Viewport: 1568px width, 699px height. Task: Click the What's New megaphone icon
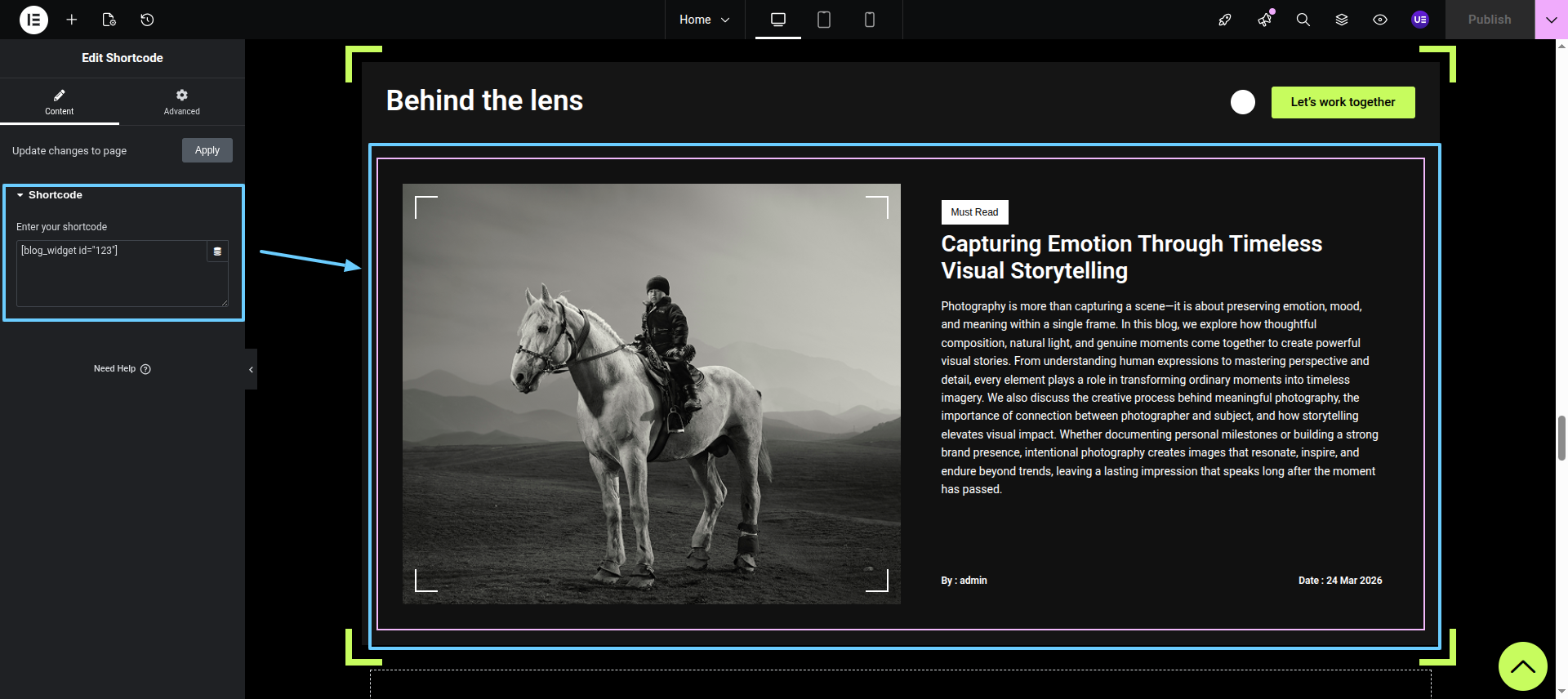(1264, 20)
